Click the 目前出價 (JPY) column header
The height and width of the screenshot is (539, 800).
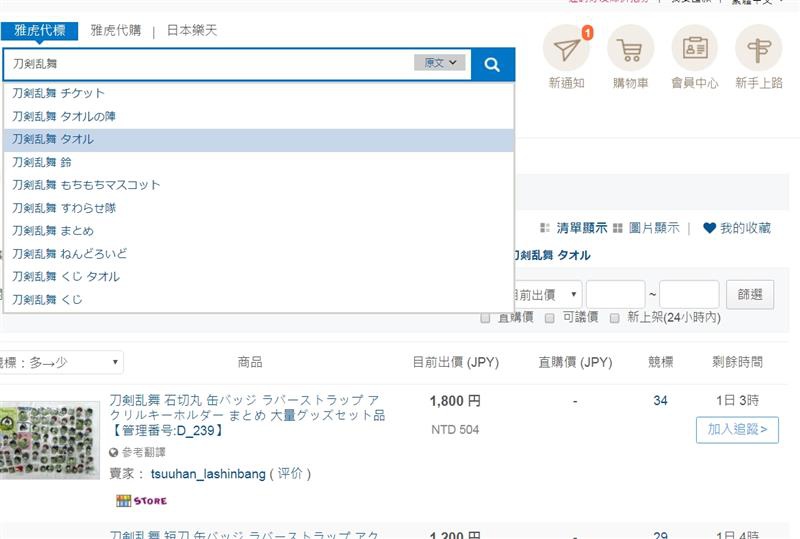pos(455,362)
